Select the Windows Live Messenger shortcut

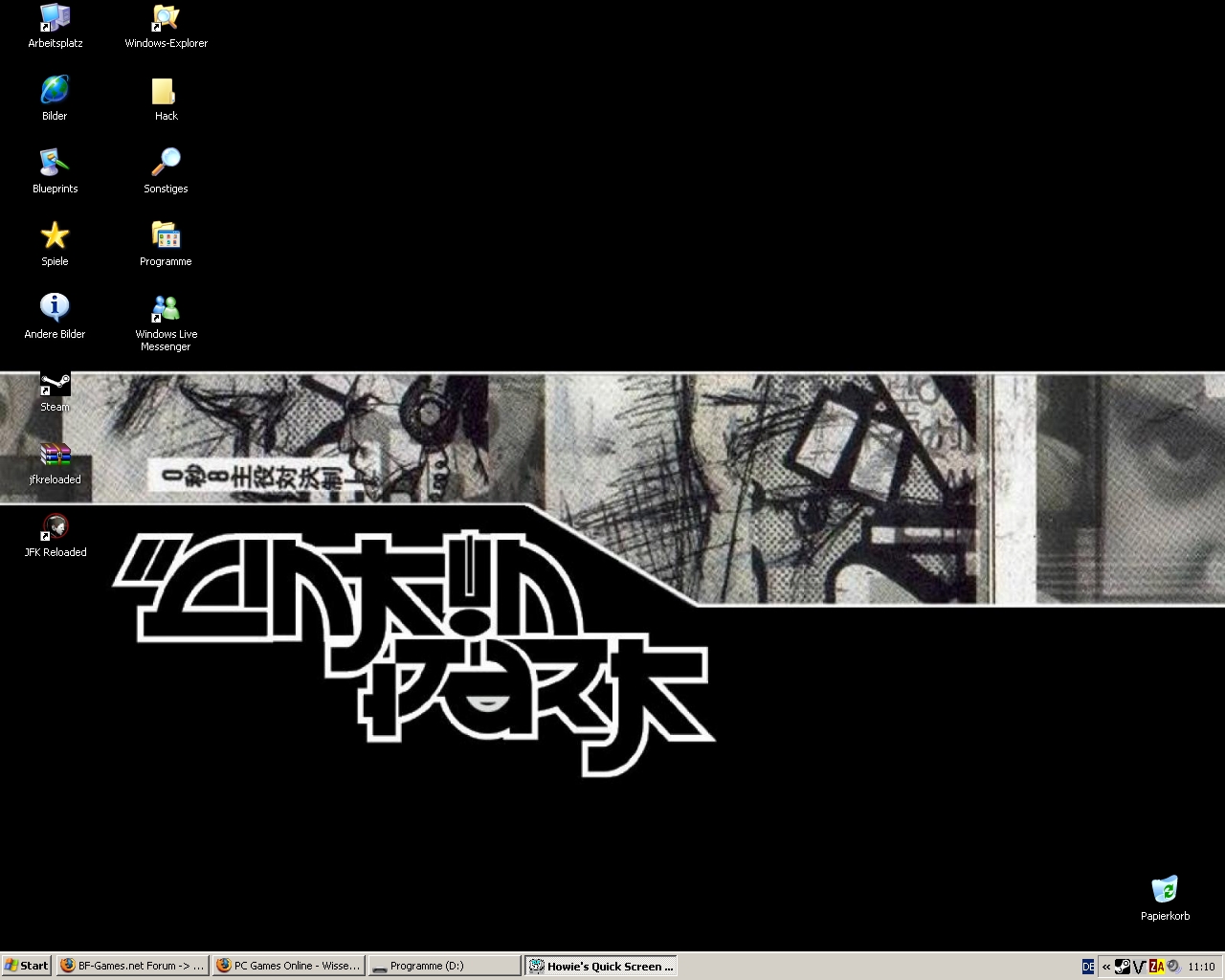166,323
